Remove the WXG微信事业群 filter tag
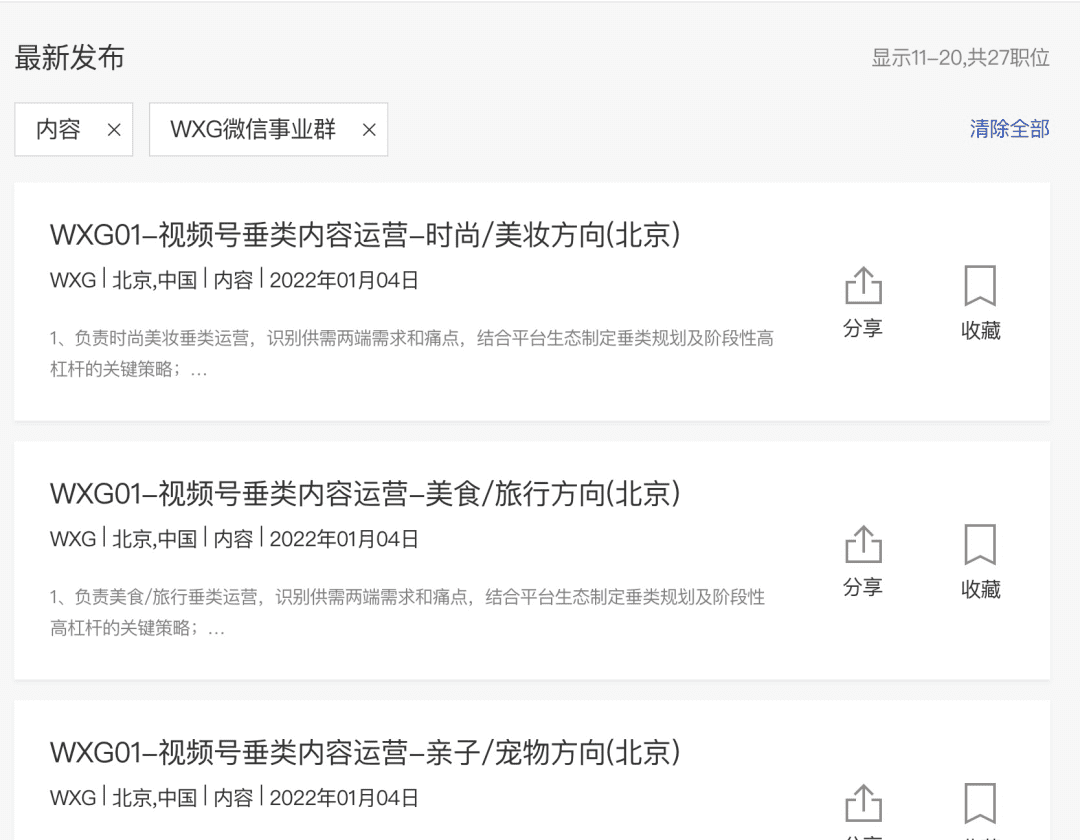 (x=369, y=129)
